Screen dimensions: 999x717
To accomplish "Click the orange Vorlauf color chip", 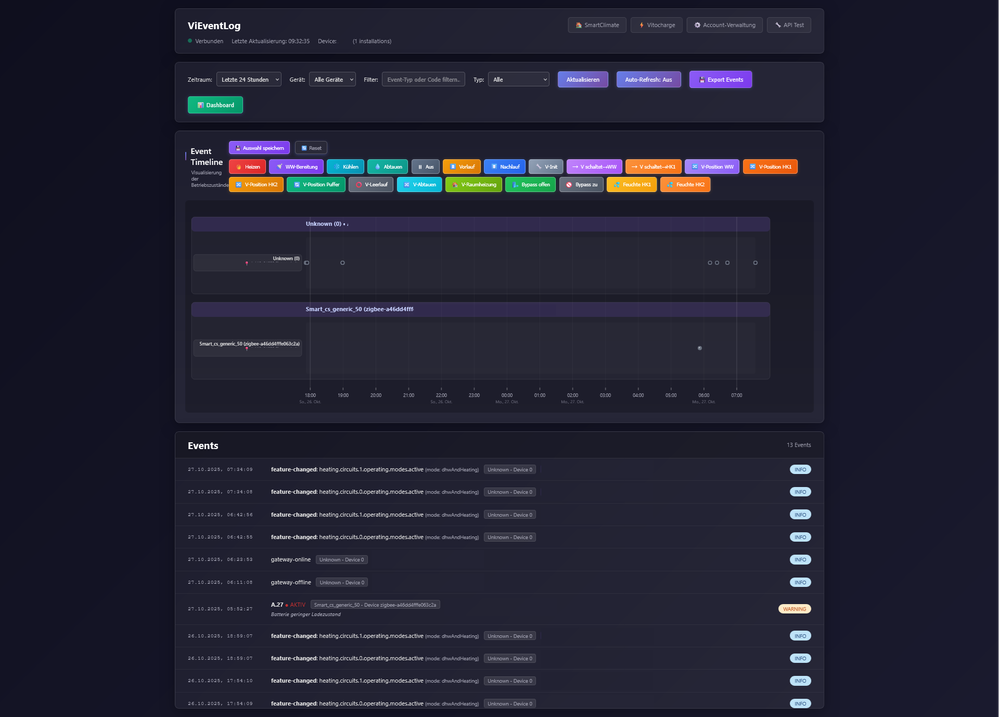I will tap(461, 167).
